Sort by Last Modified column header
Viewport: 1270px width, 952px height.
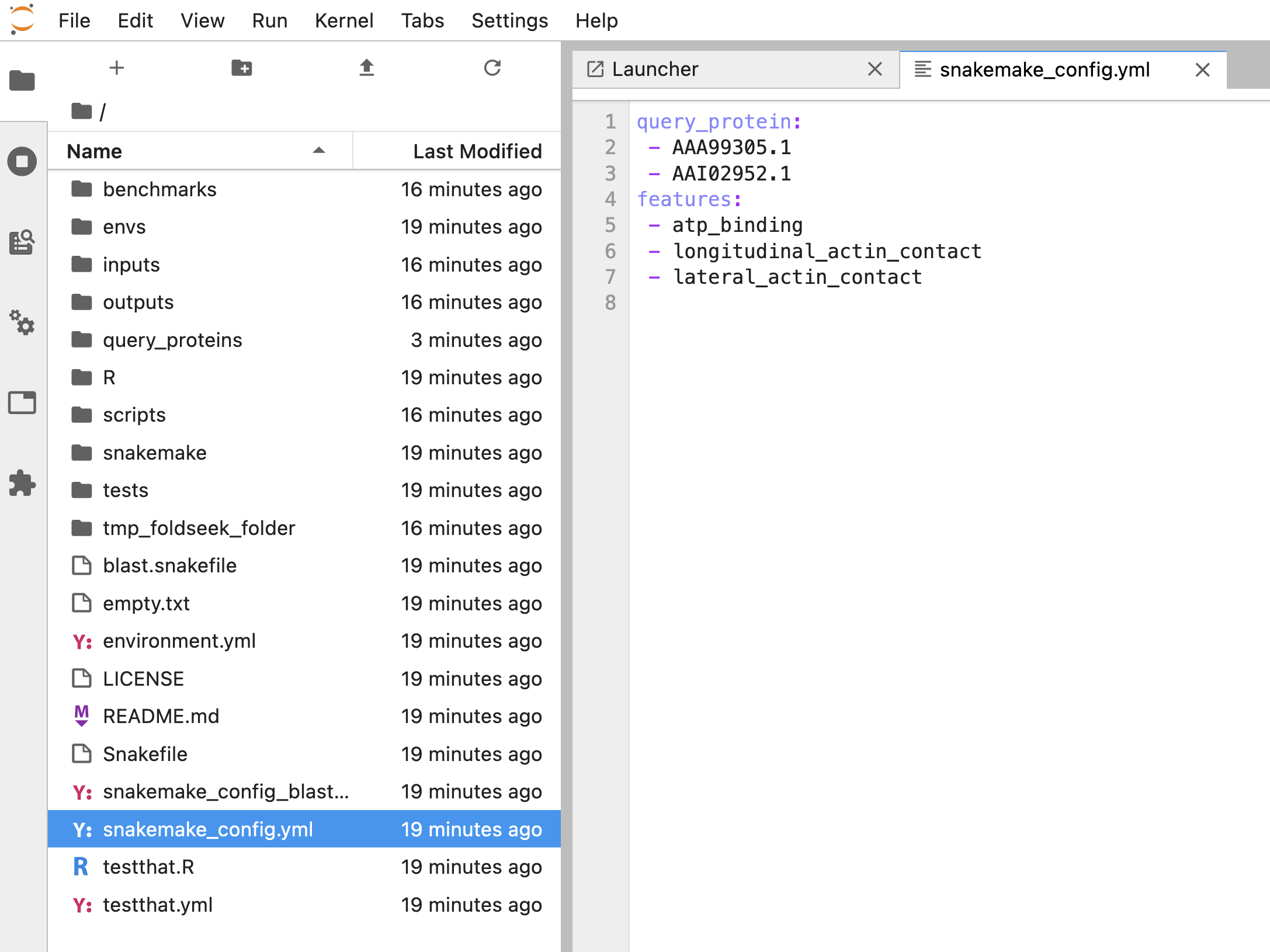pyautogui.click(x=477, y=151)
